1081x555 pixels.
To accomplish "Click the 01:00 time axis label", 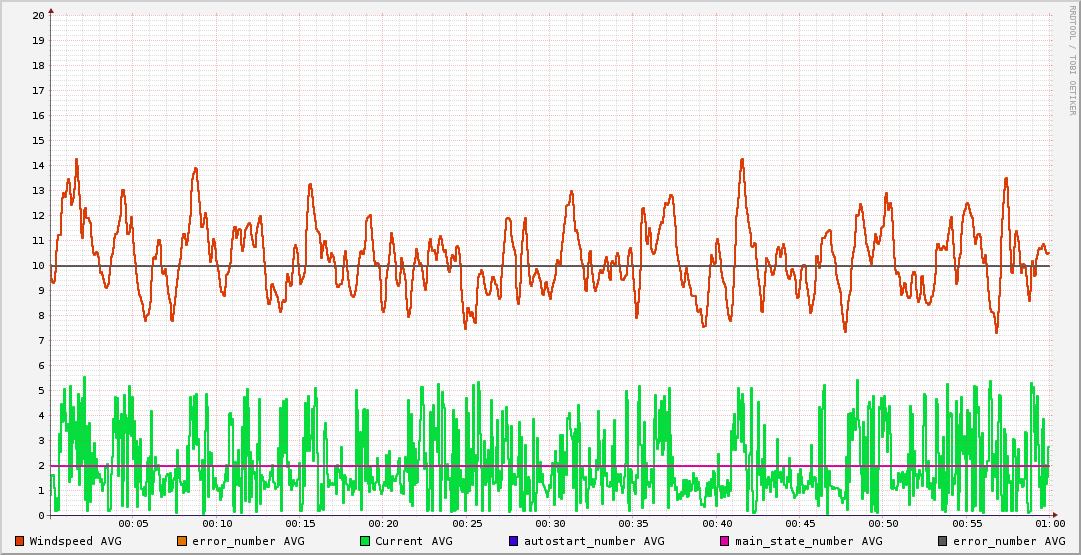I will tap(1049, 524).
